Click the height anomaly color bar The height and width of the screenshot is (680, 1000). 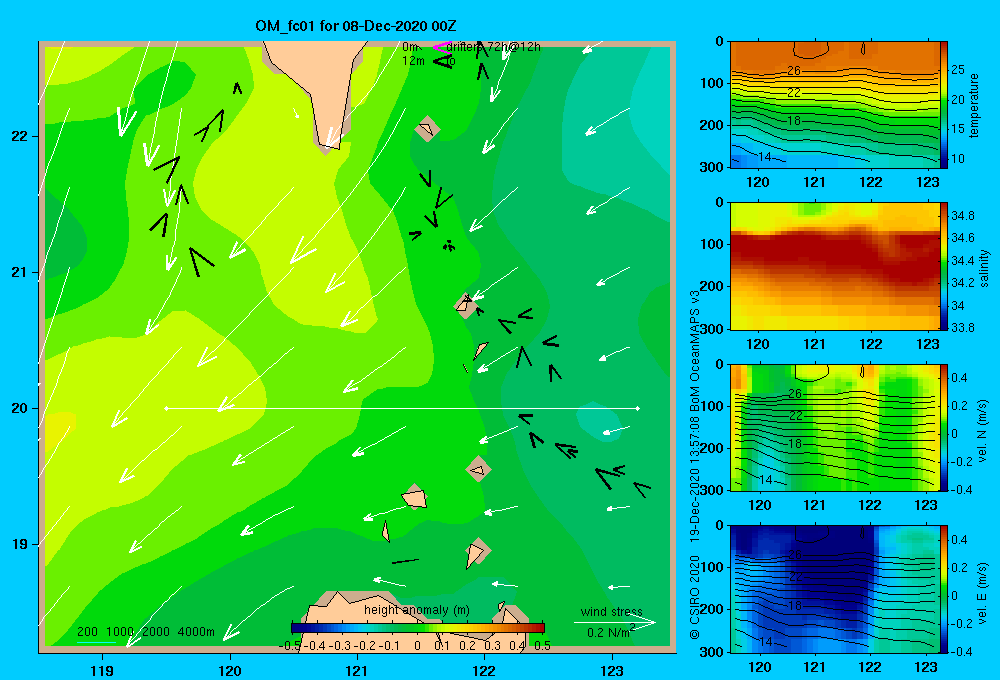click(418, 628)
